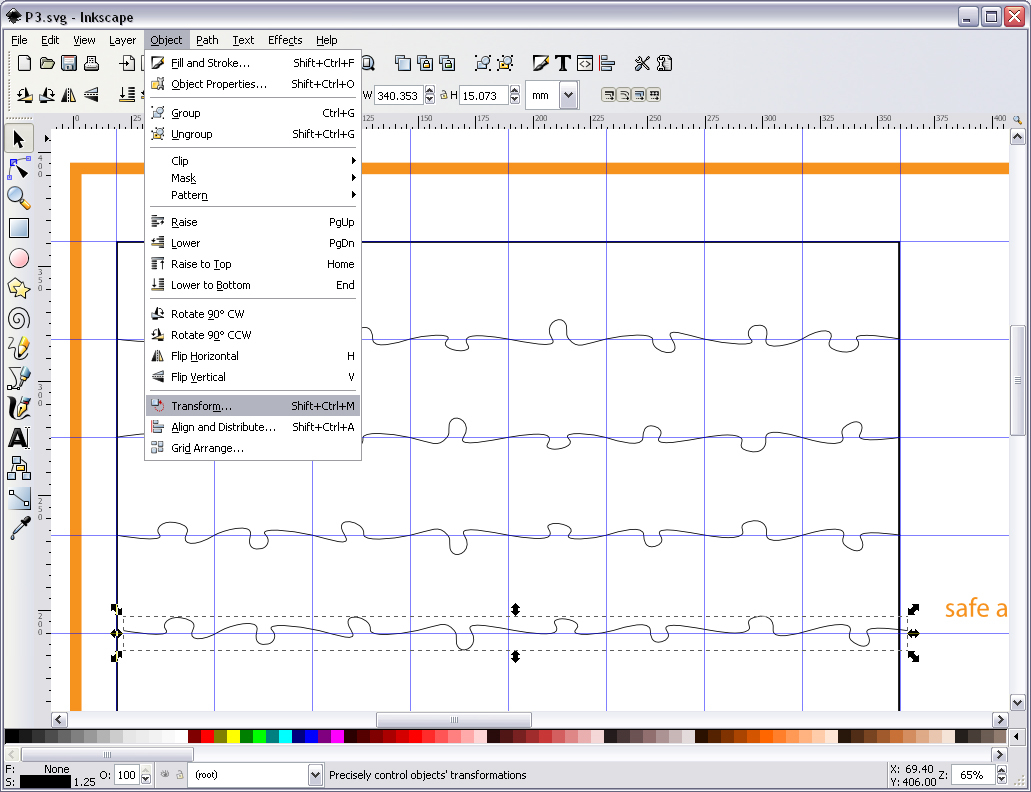1031x792 pixels.
Task: Select the Text tool in toolbox
Action: (19, 438)
